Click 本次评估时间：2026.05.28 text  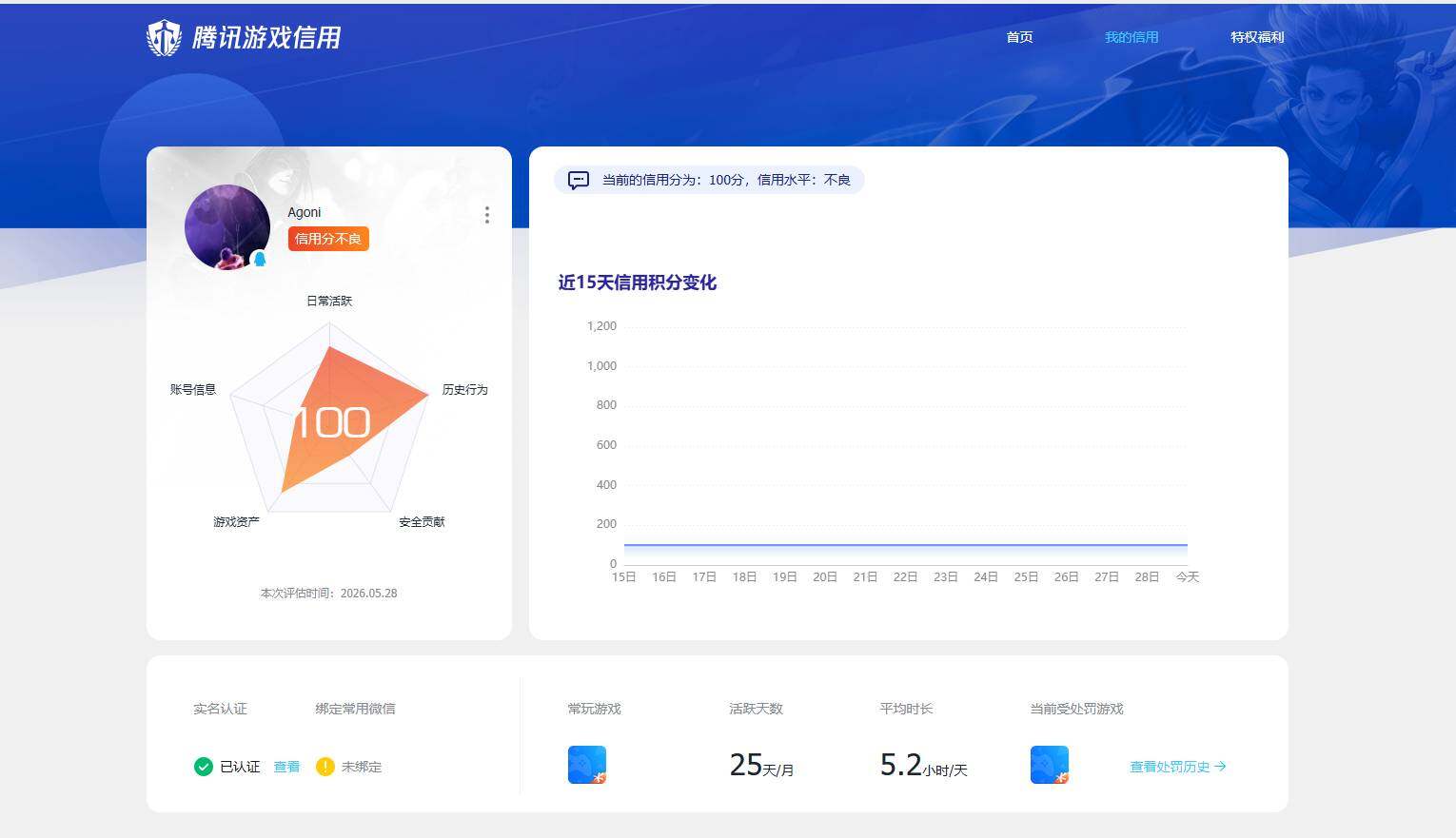coord(329,593)
